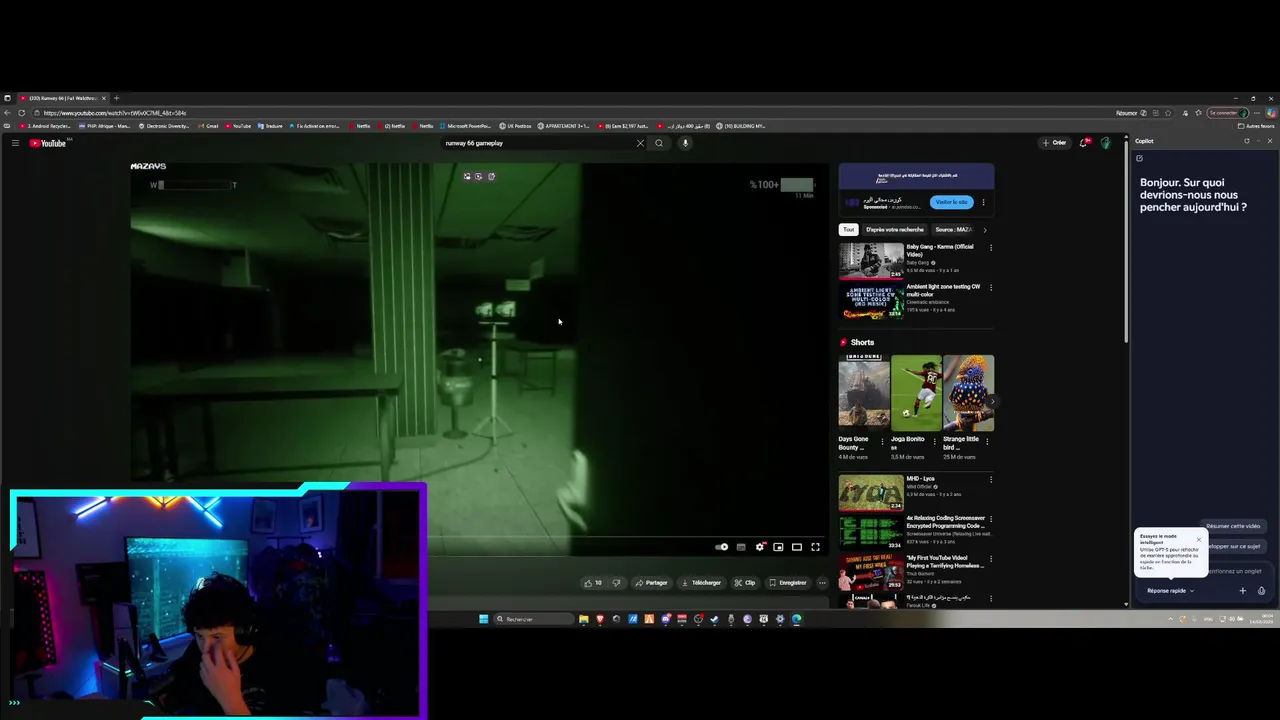
Task: Show more filter chips with the arrow
Action: [985, 230]
